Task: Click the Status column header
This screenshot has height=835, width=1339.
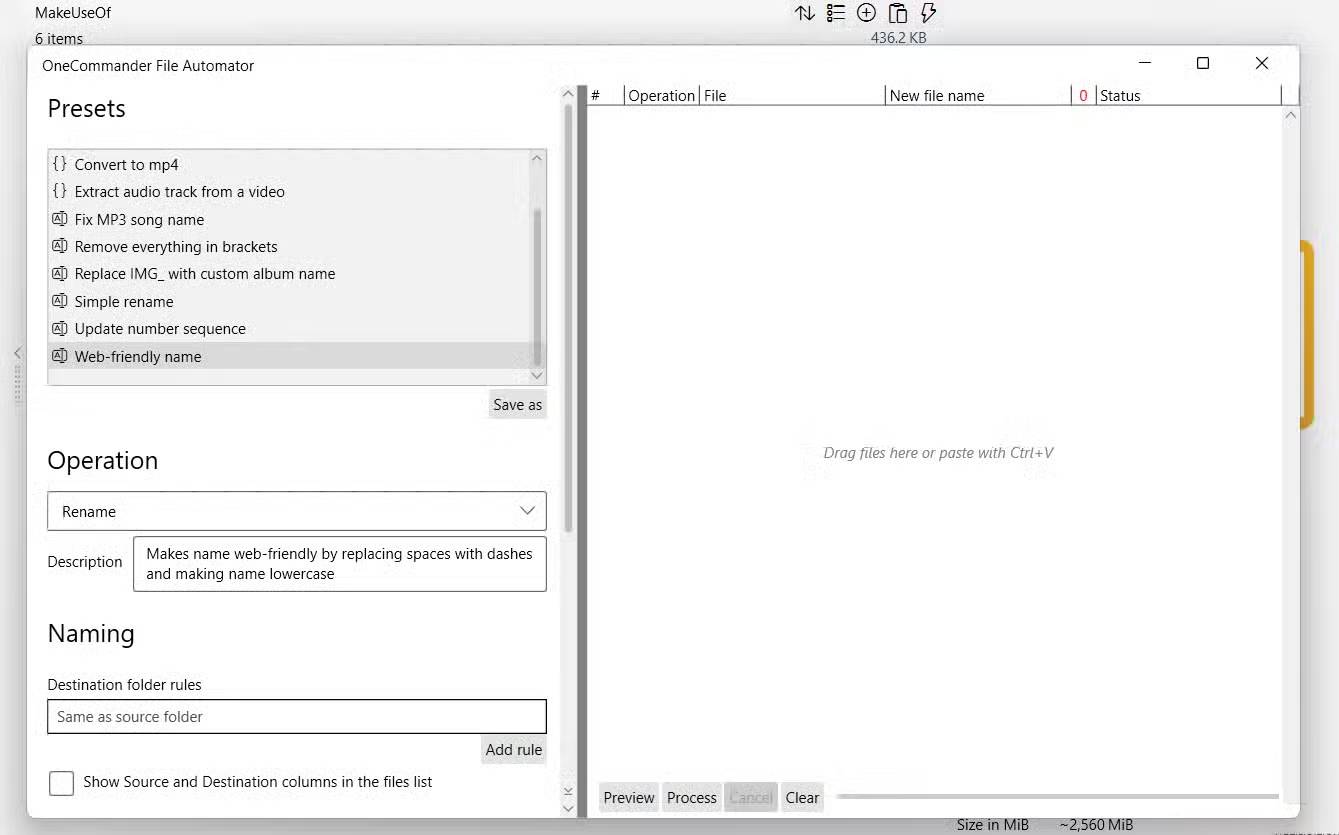Action: 1188,95
